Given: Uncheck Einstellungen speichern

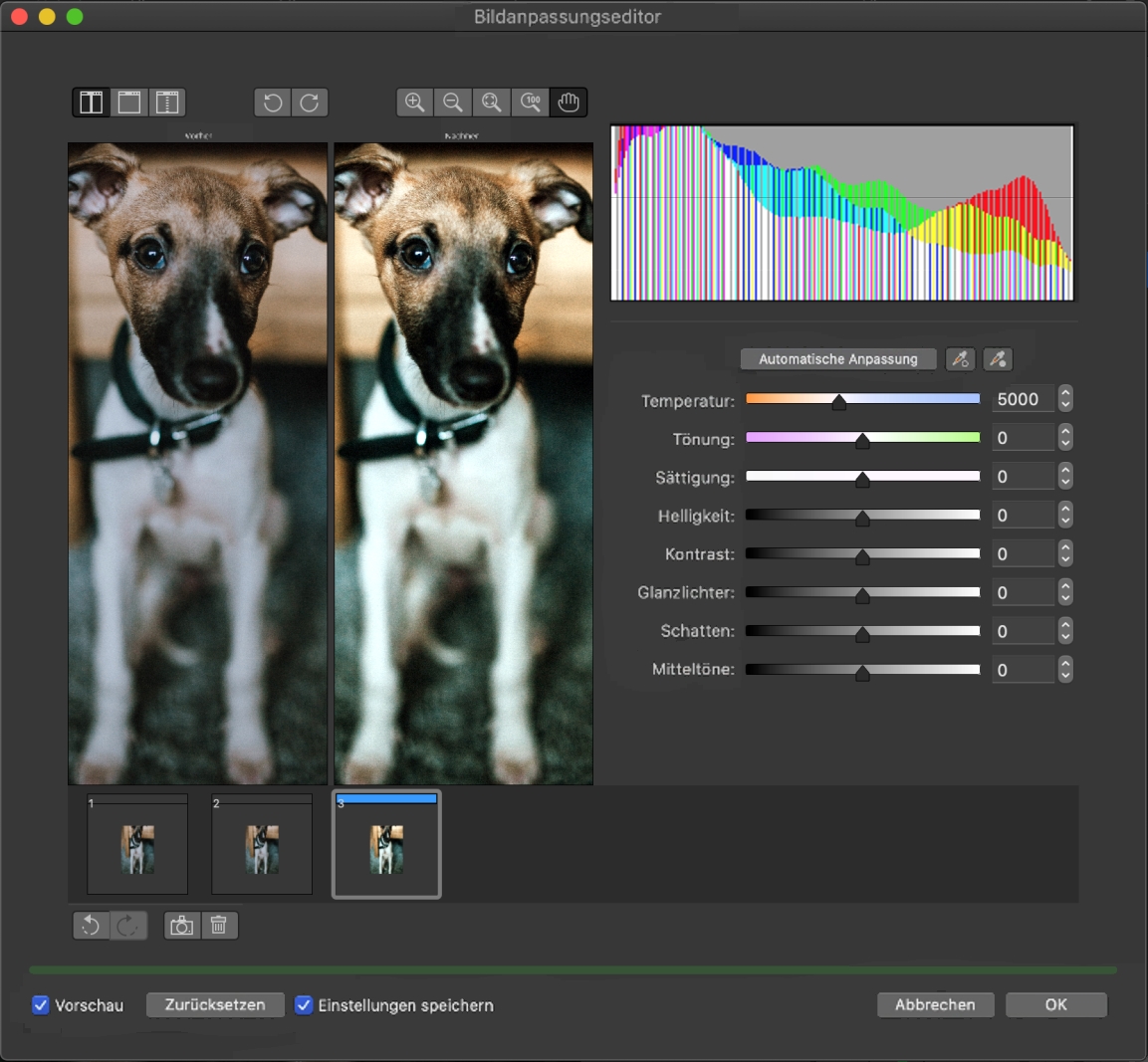Looking at the screenshot, I should (304, 1005).
